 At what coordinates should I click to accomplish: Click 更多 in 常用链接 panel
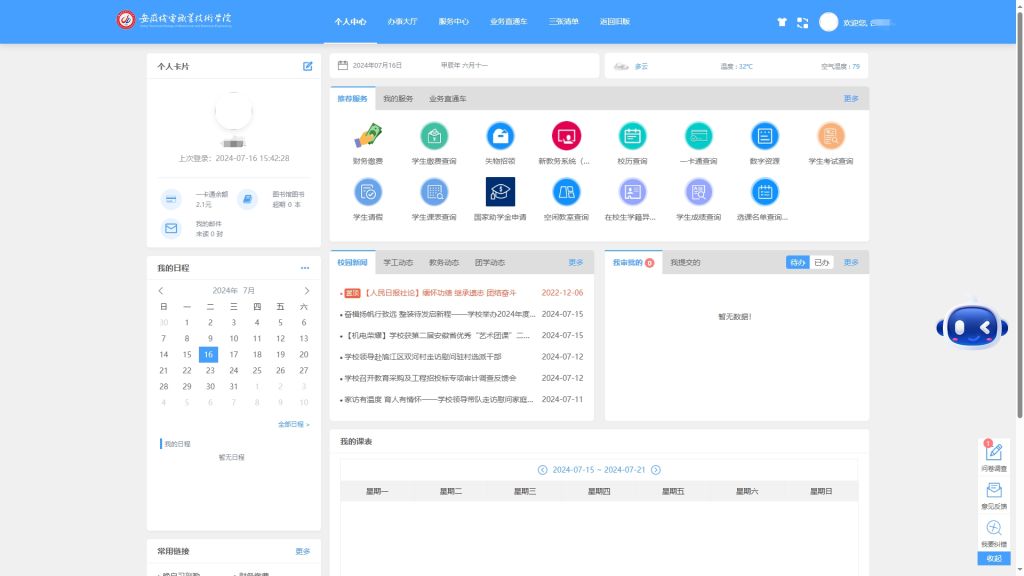(302, 552)
